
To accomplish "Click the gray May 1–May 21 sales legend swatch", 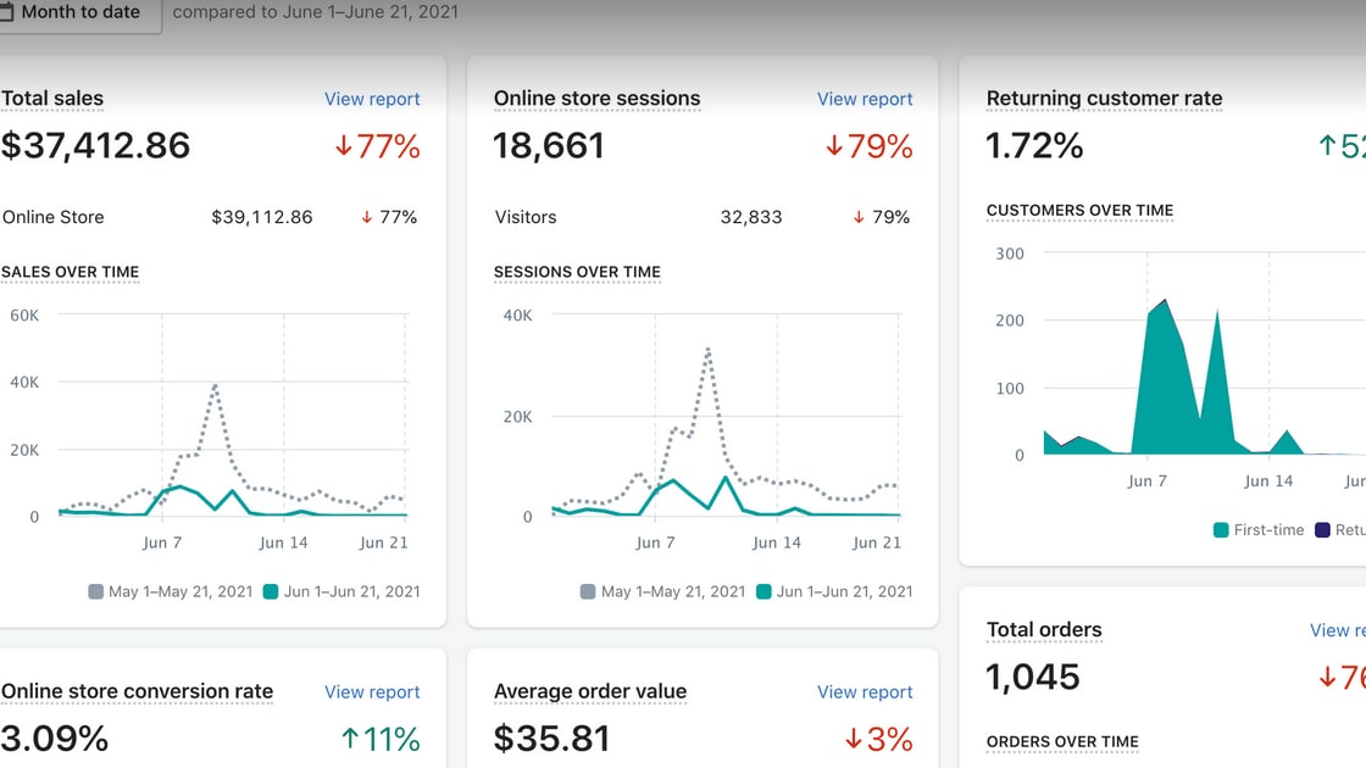I will pos(96,592).
